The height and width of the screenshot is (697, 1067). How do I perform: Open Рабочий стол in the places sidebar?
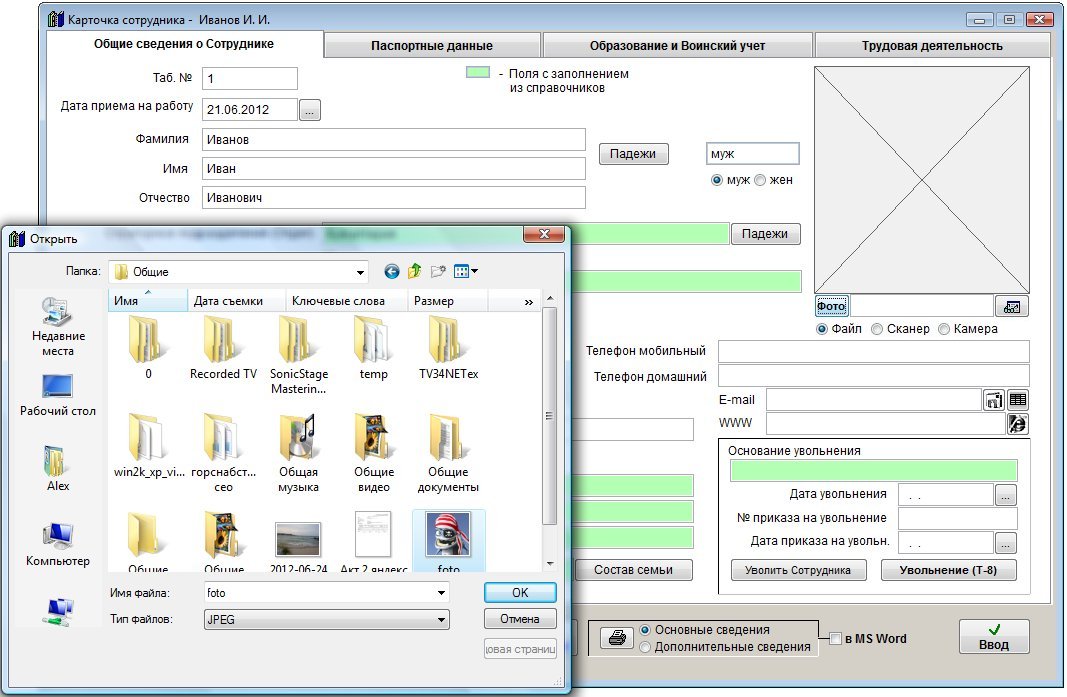pos(57,396)
